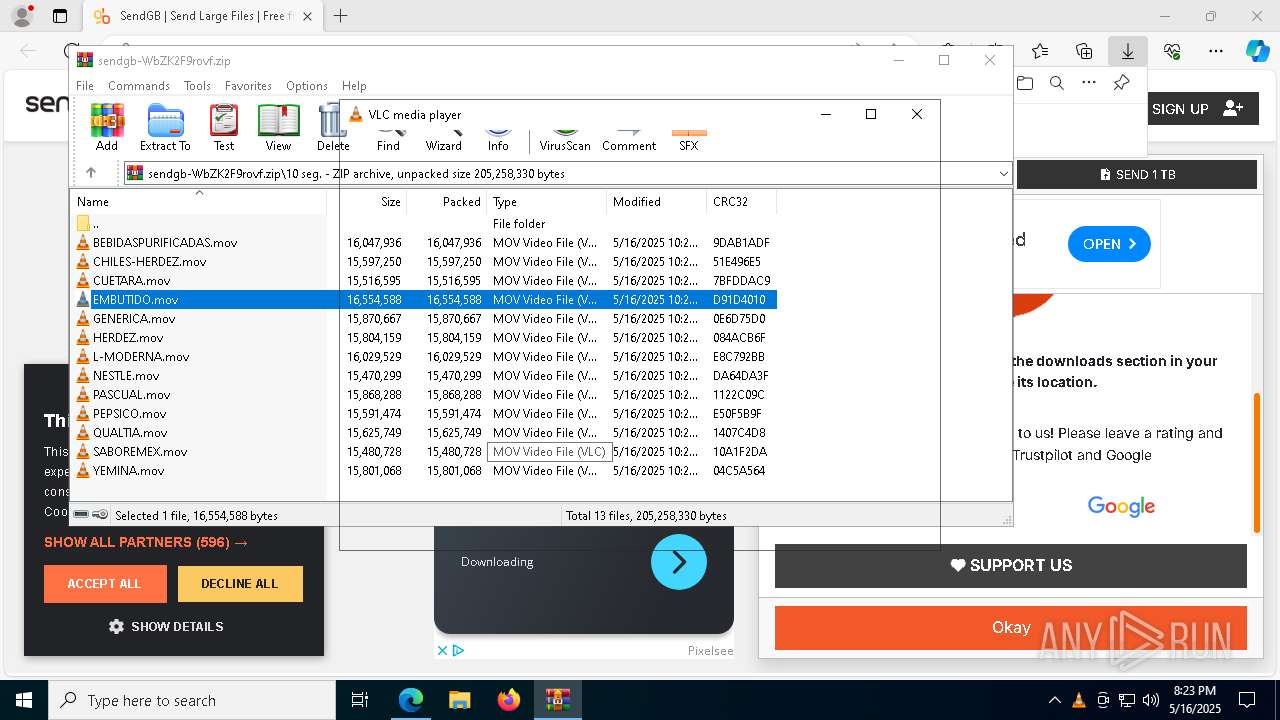Open File Explorer from taskbar
Viewport: 1280px width, 720px height.
(x=459, y=700)
